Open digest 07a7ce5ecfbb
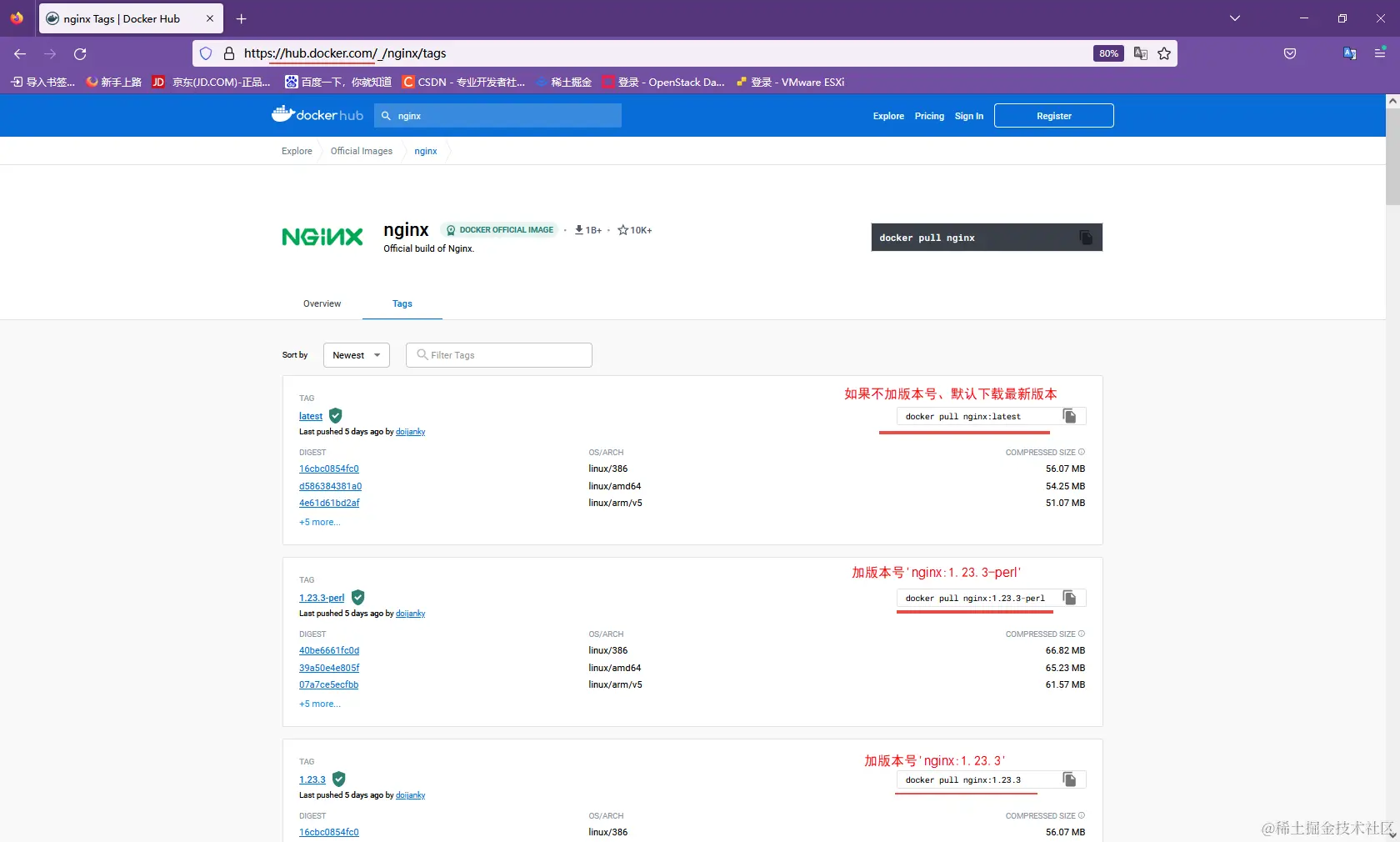1400x842 pixels. tap(329, 684)
